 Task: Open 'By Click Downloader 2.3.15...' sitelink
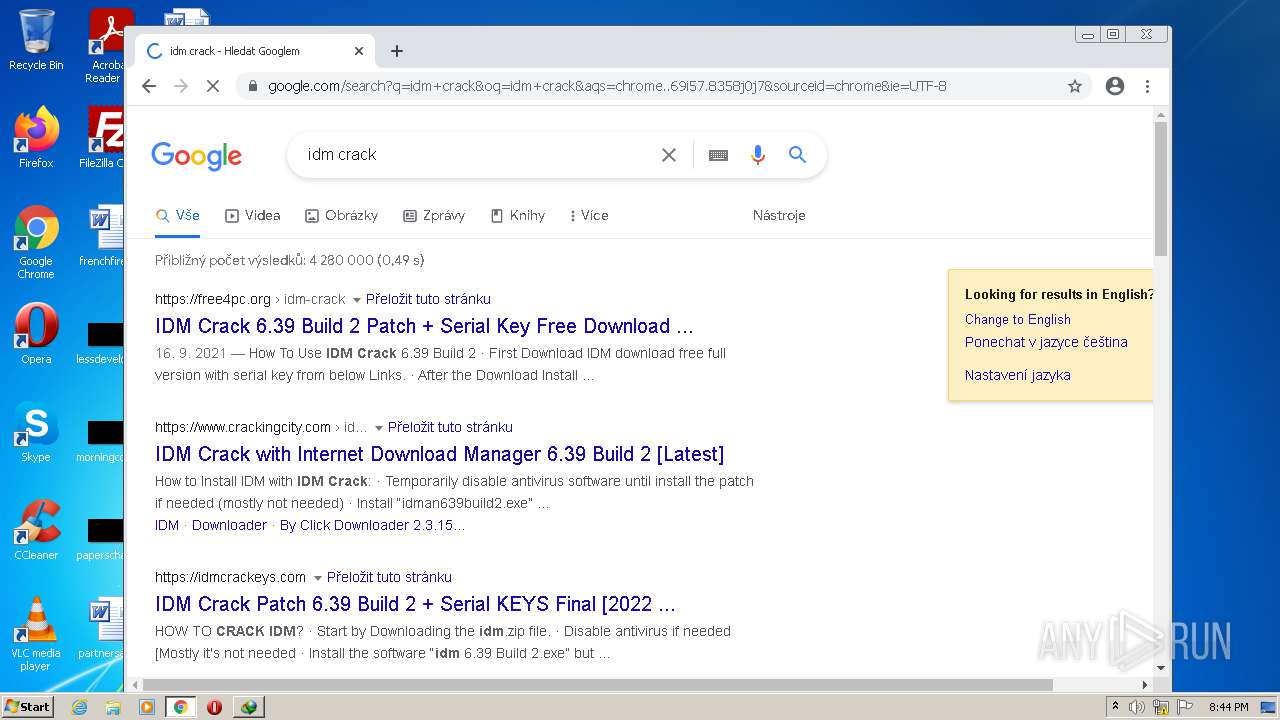372,525
